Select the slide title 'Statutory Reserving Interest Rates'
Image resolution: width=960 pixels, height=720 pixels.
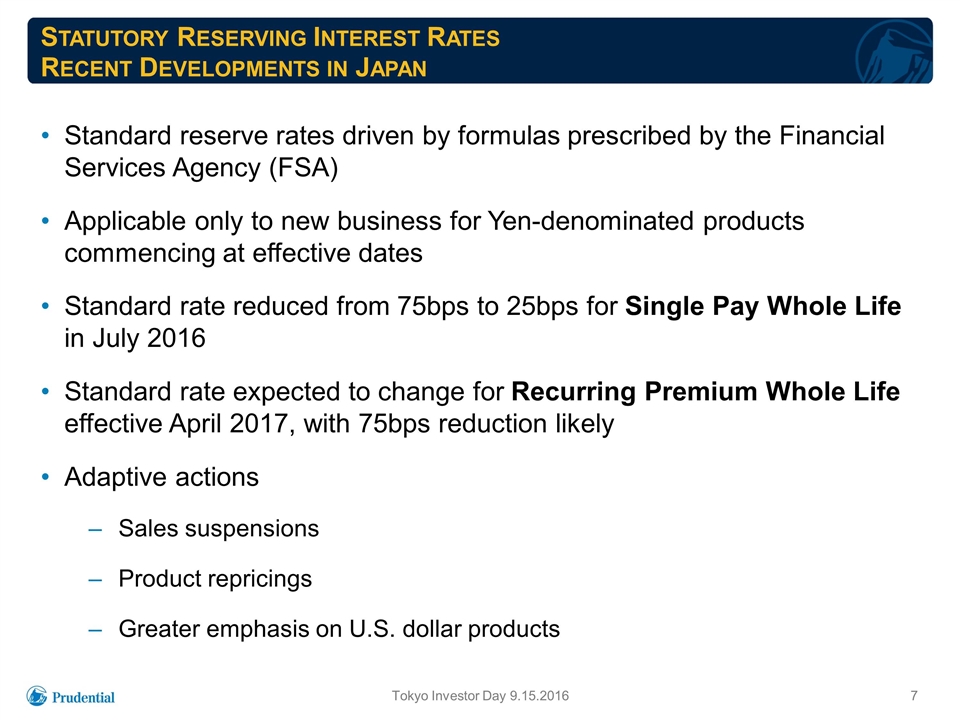coord(270,37)
